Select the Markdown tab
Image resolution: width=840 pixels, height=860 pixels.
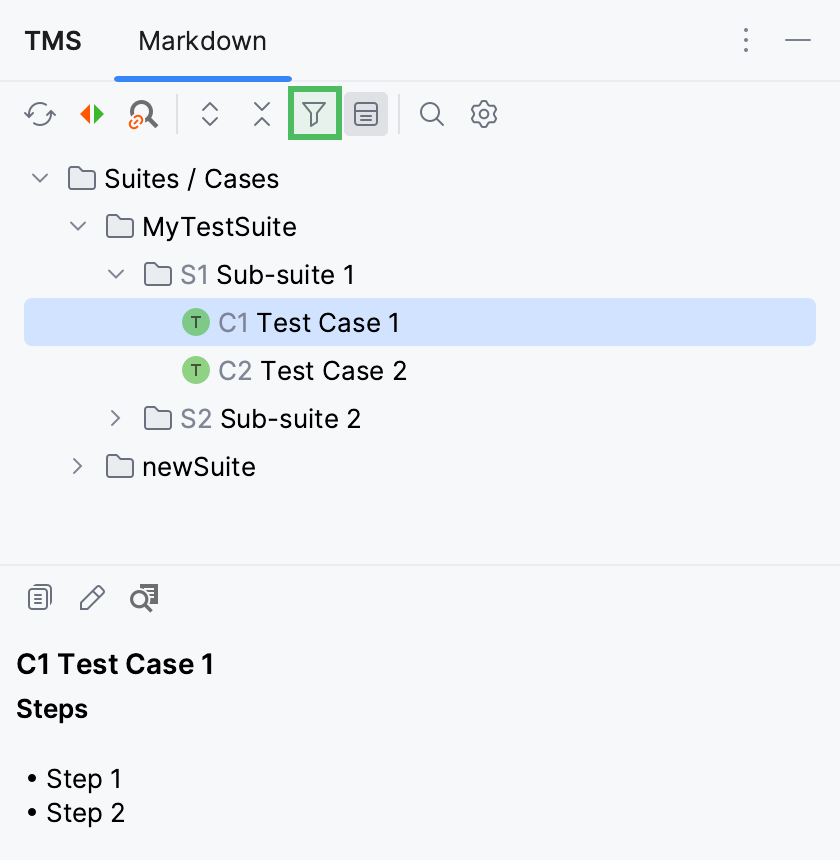coord(203,41)
